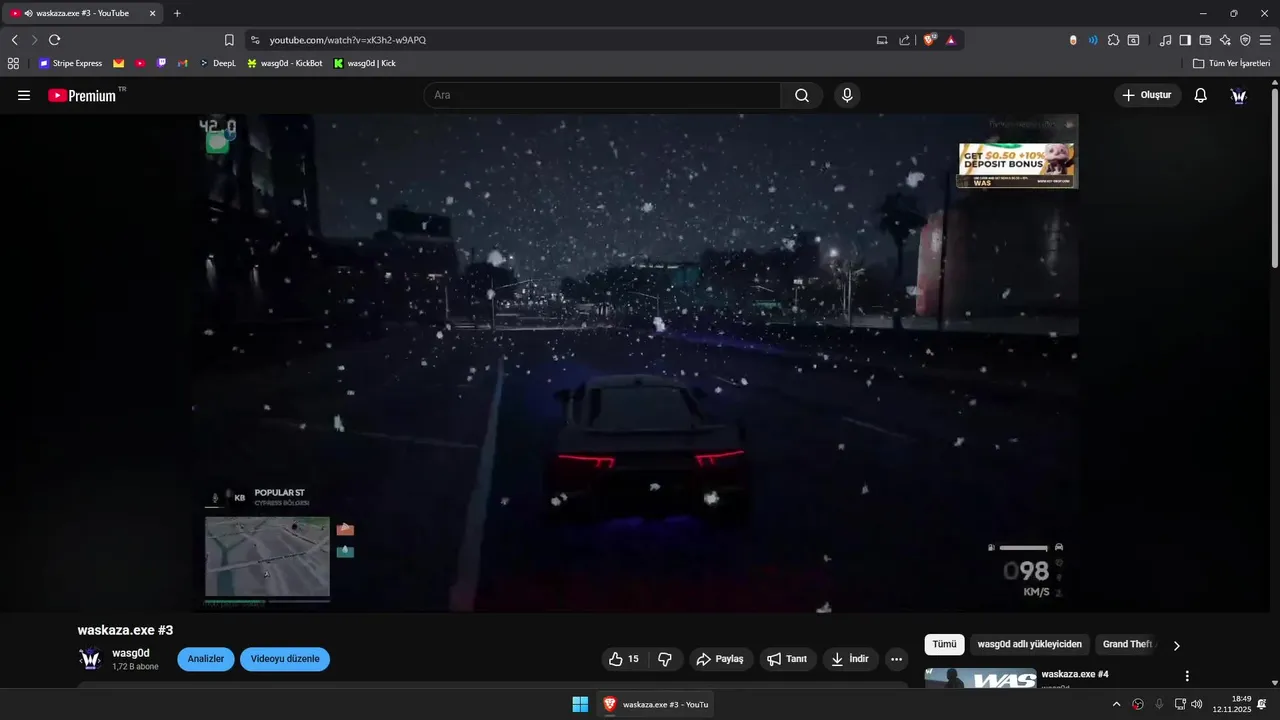Open the DeepL bookmark

(218, 63)
